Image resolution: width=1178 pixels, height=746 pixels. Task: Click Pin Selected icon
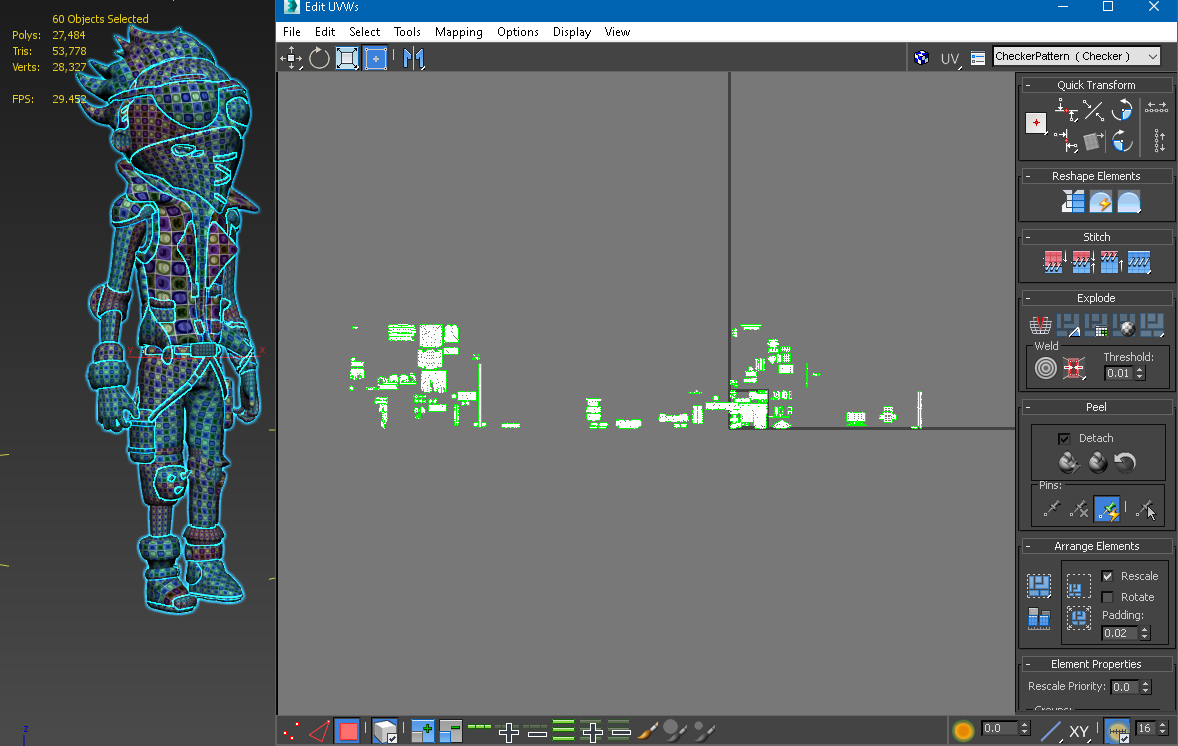coord(1051,509)
